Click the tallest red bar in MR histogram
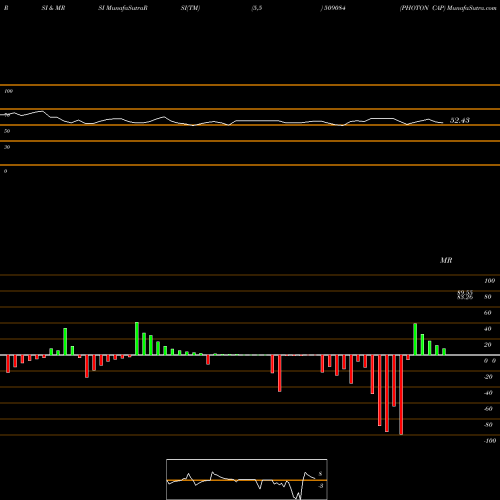The width and height of the screenshot is (500, 500). pyautogui.click(x=401, y=395)
